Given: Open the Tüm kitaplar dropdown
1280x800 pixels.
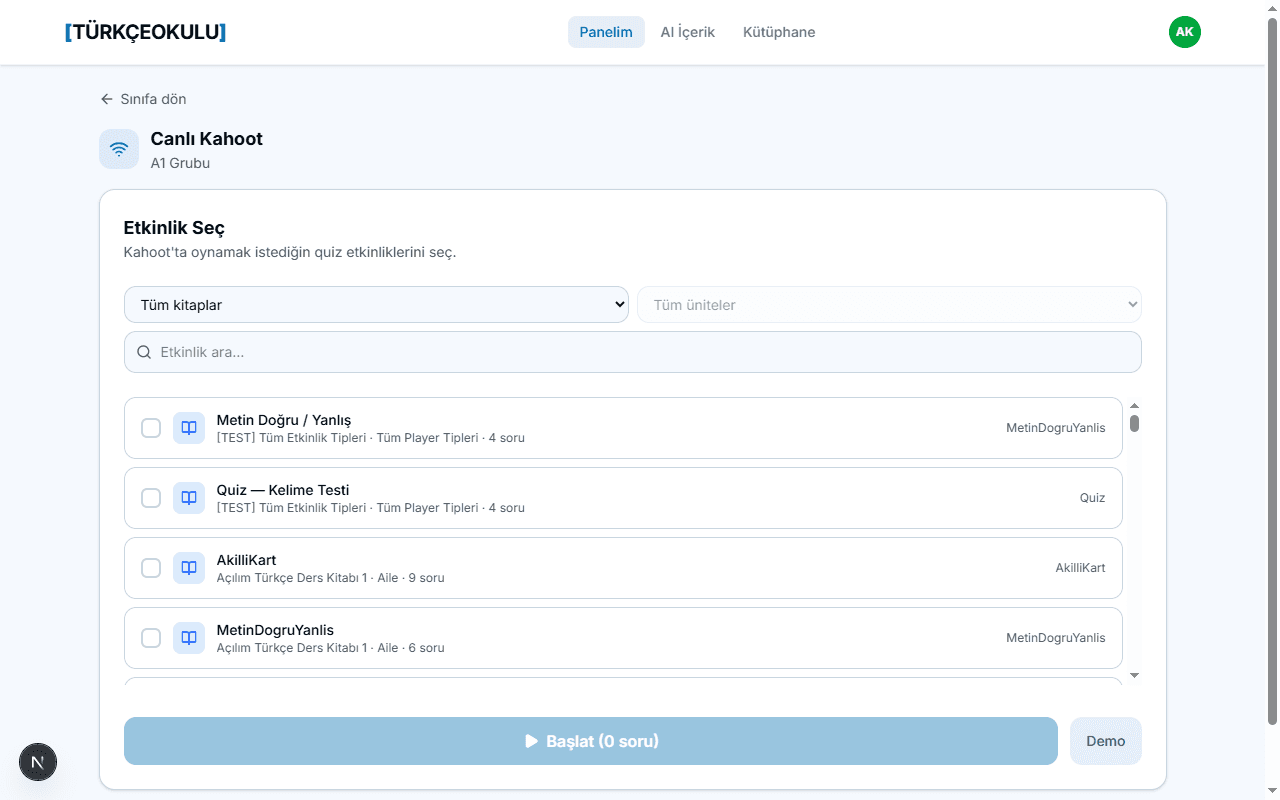Looking at the screenshot, I should [376, 305].
